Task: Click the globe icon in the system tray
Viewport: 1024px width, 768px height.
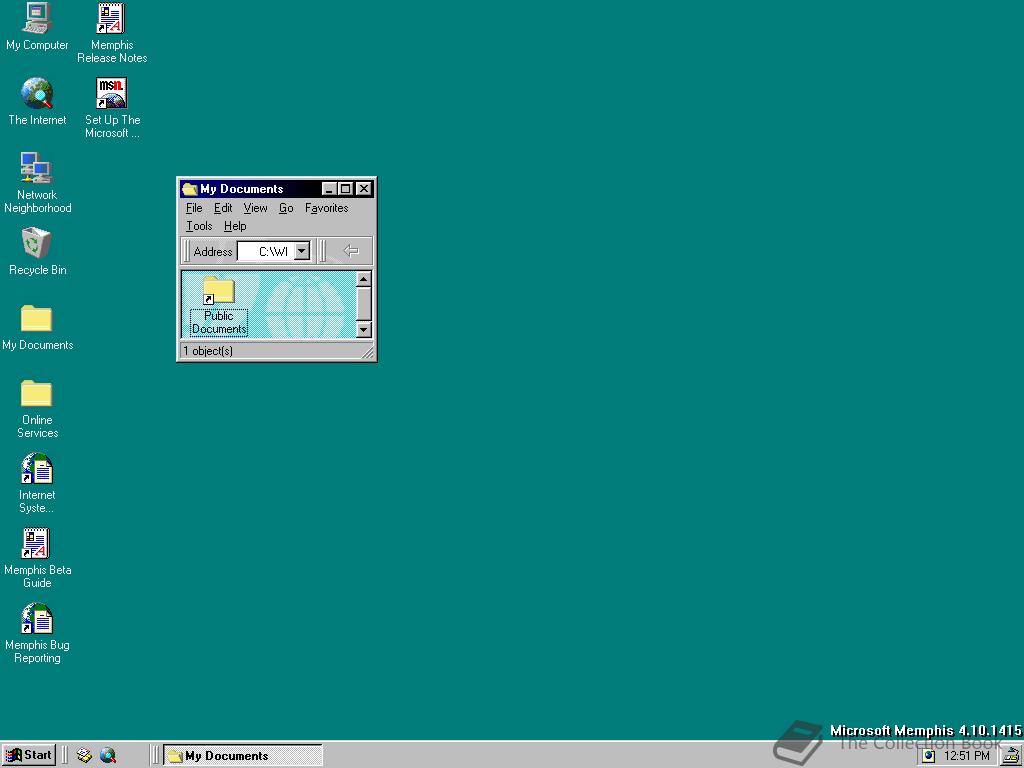Action: click(x=928, y=755)
